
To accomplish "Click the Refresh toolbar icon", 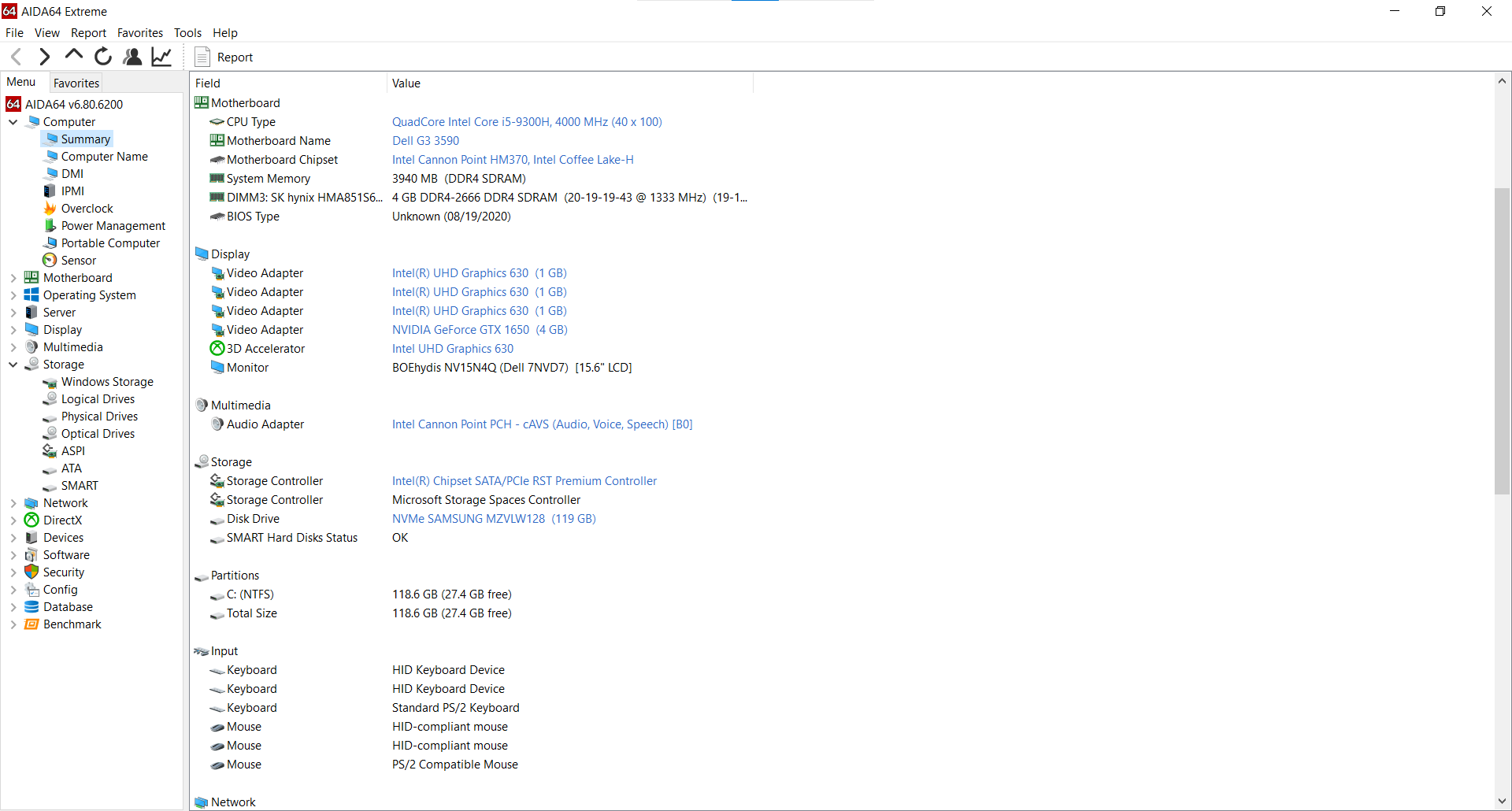I will click(103, 57).
